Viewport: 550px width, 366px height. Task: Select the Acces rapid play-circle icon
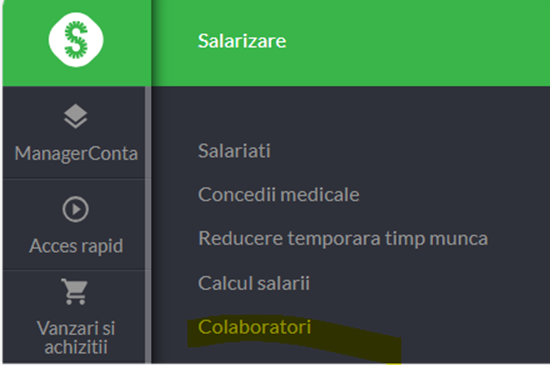(x=75, y=209)
